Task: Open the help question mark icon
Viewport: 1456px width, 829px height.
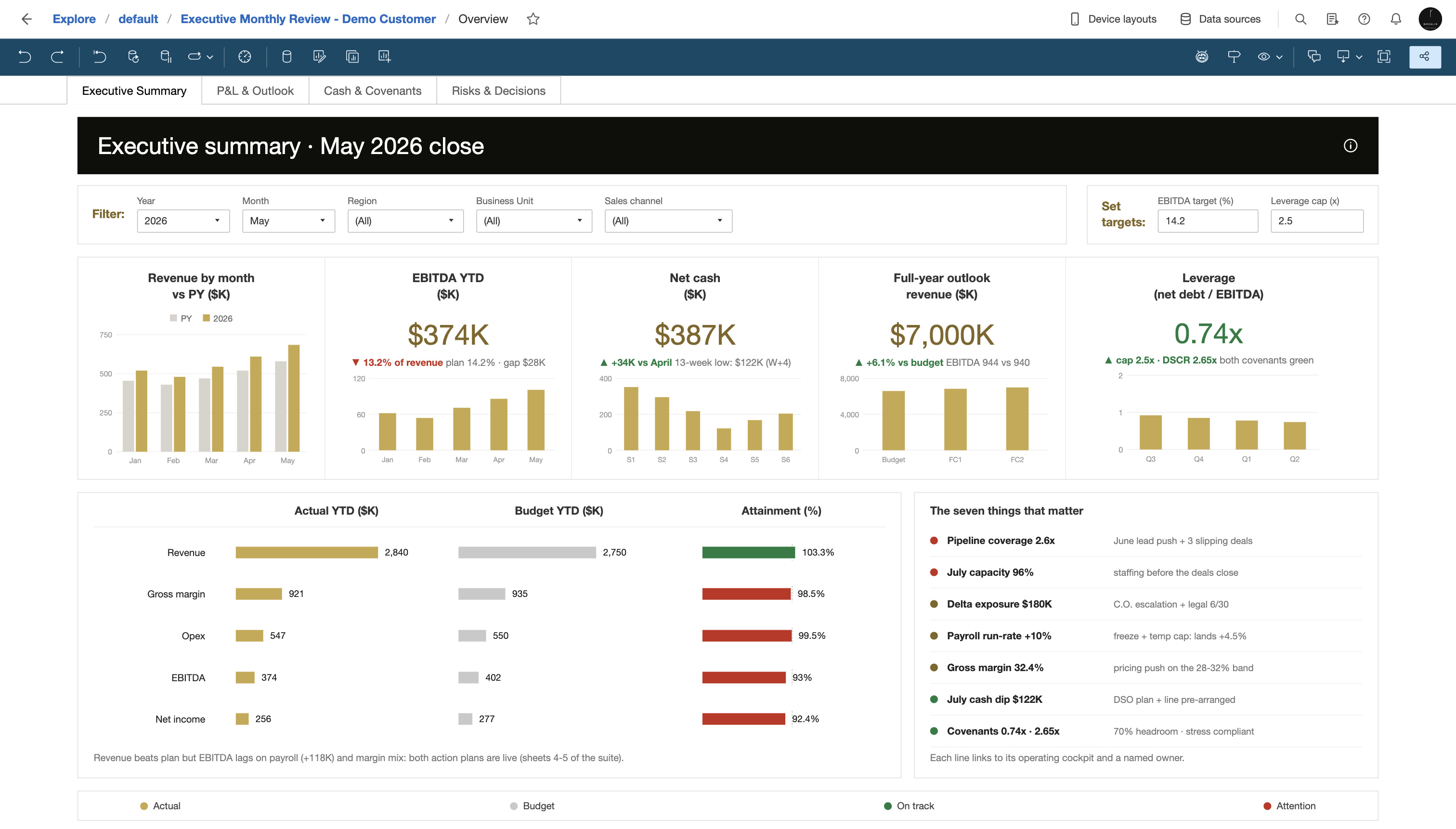Action: click(1364, 19)
